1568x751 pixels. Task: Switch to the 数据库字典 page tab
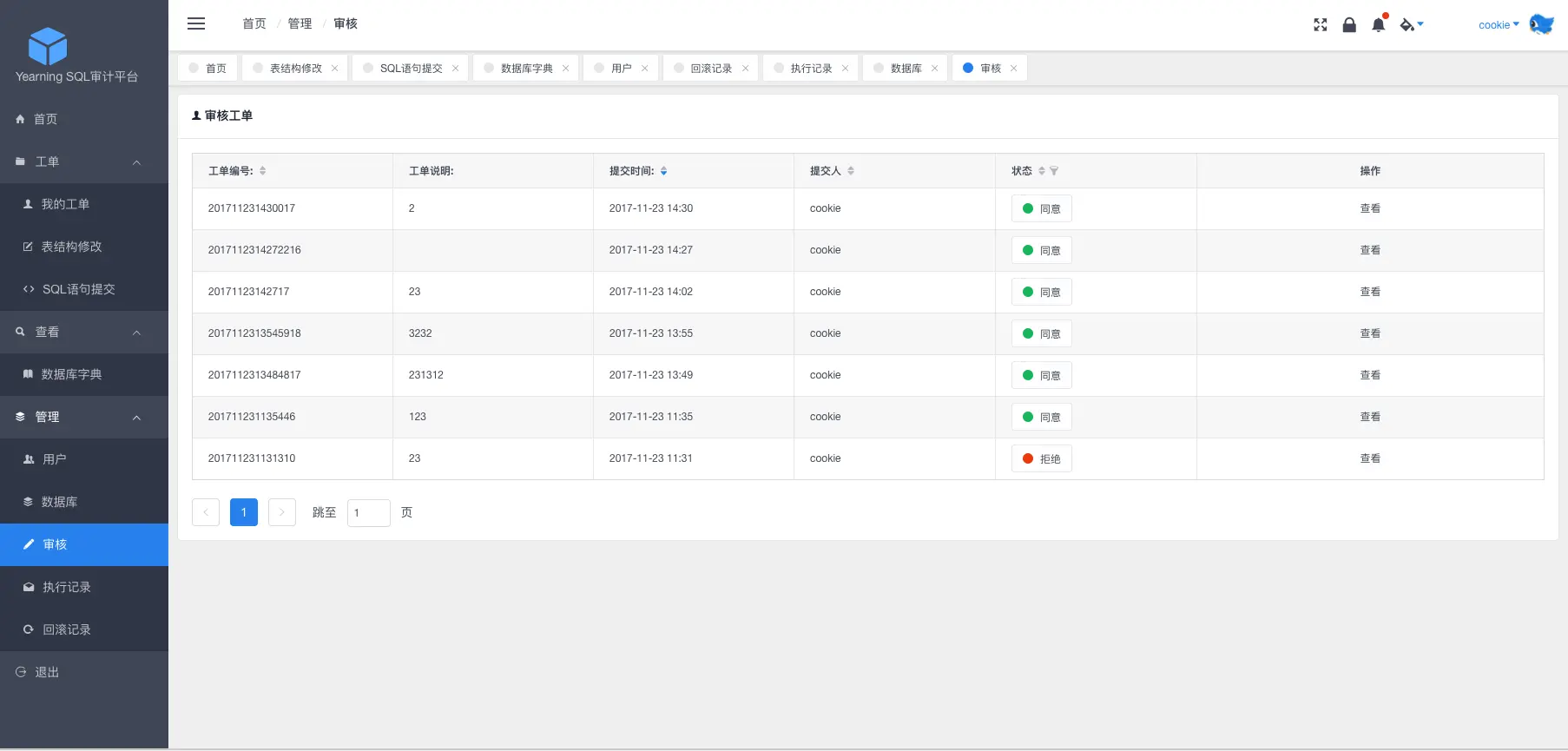[526, 69]
